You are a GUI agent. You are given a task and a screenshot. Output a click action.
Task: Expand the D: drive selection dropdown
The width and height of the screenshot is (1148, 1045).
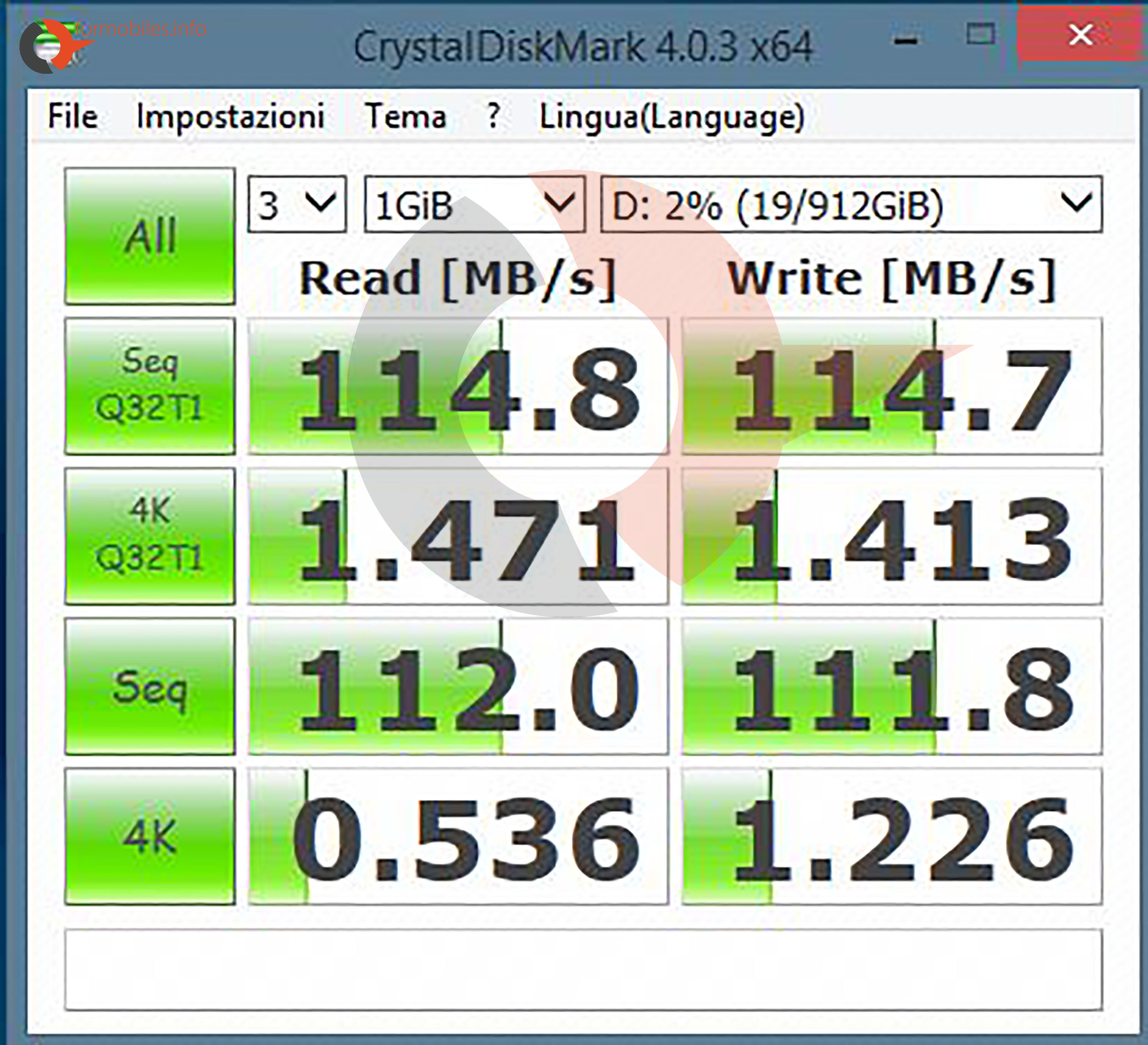point(851,204)
